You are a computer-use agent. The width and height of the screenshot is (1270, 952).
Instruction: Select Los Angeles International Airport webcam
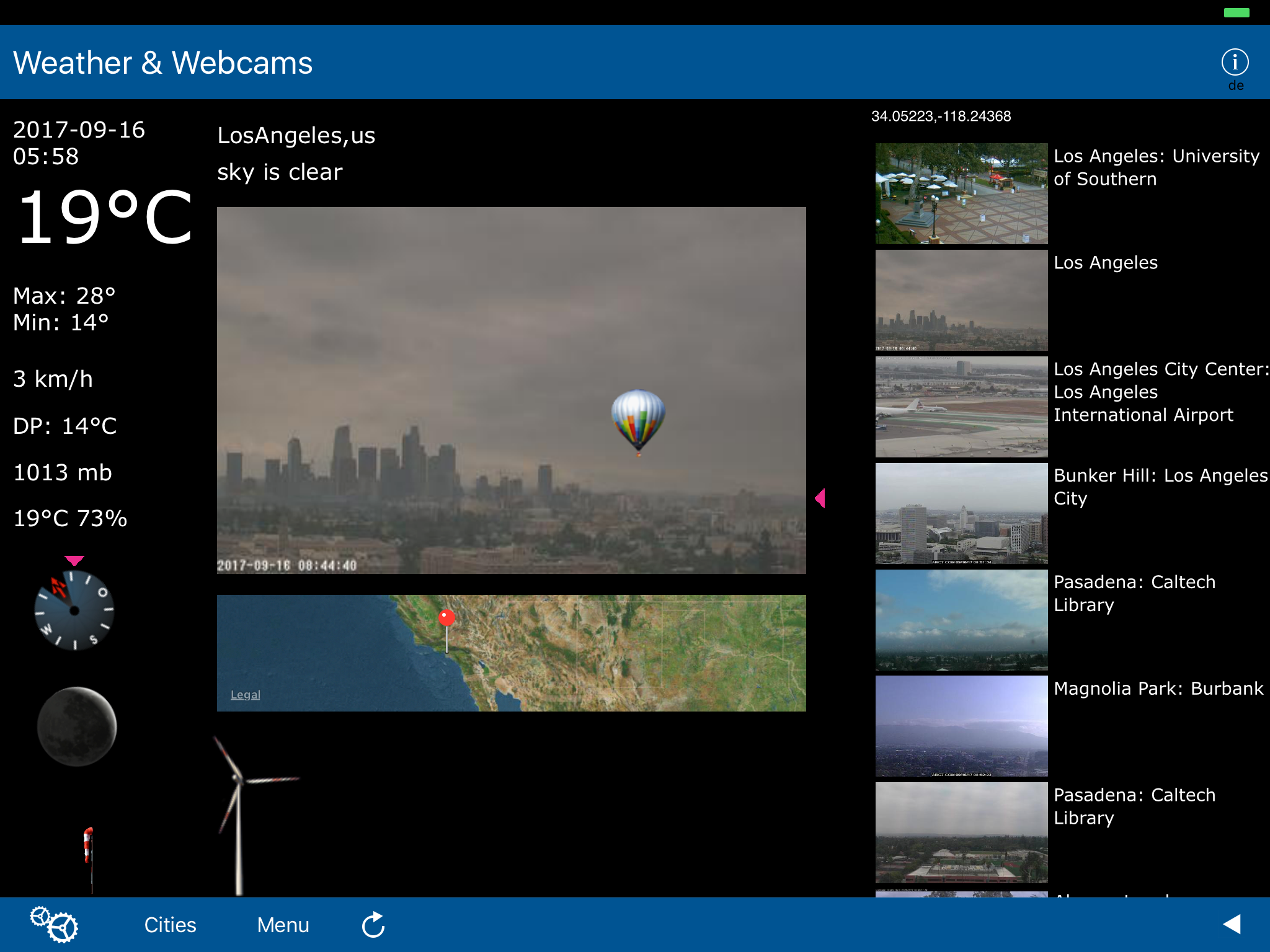pos(961,407)
